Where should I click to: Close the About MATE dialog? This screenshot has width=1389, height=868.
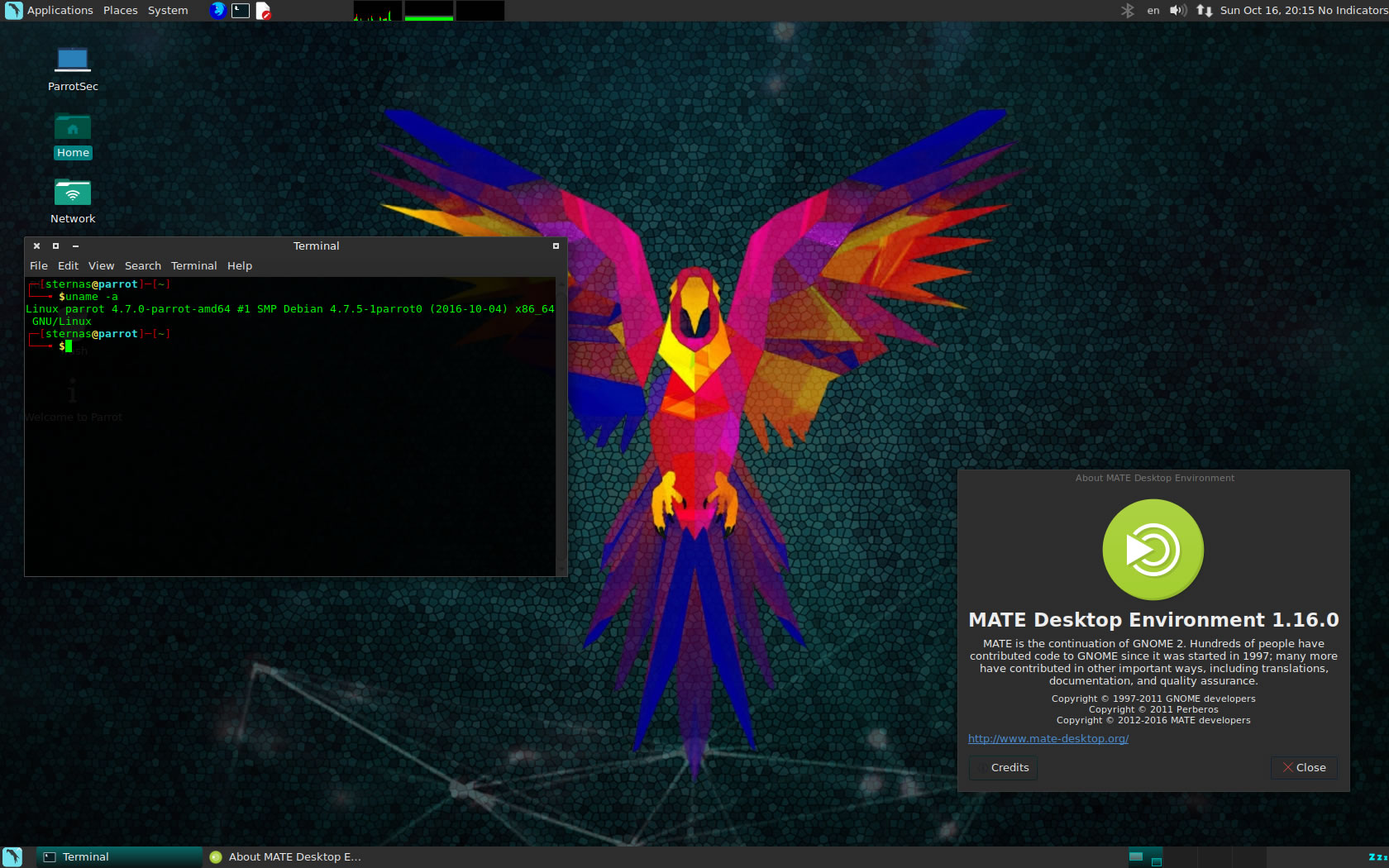point(1304,767)
